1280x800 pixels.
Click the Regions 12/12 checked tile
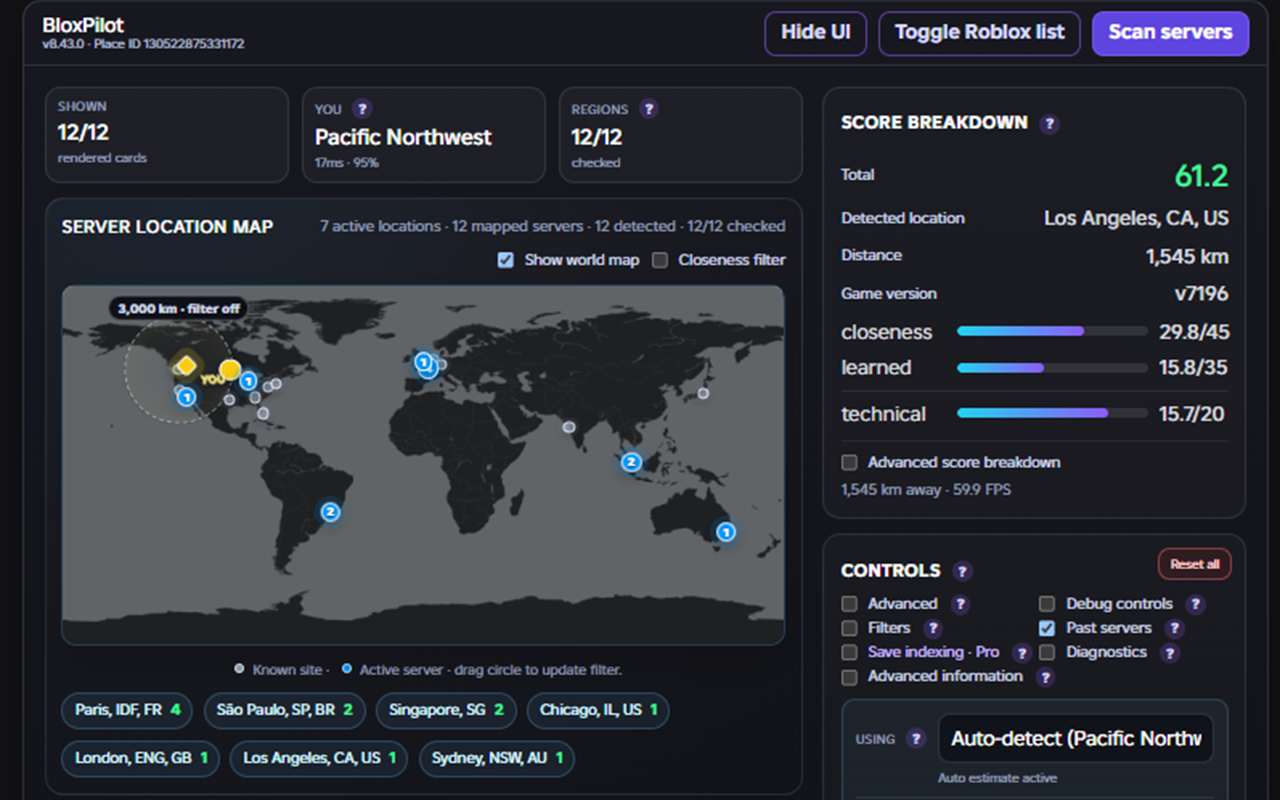(681, 135)
